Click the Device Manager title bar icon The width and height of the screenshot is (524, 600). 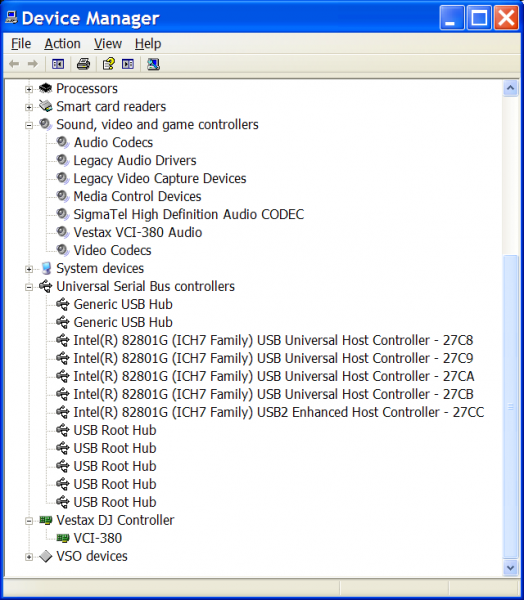click(x=11, y=18)
